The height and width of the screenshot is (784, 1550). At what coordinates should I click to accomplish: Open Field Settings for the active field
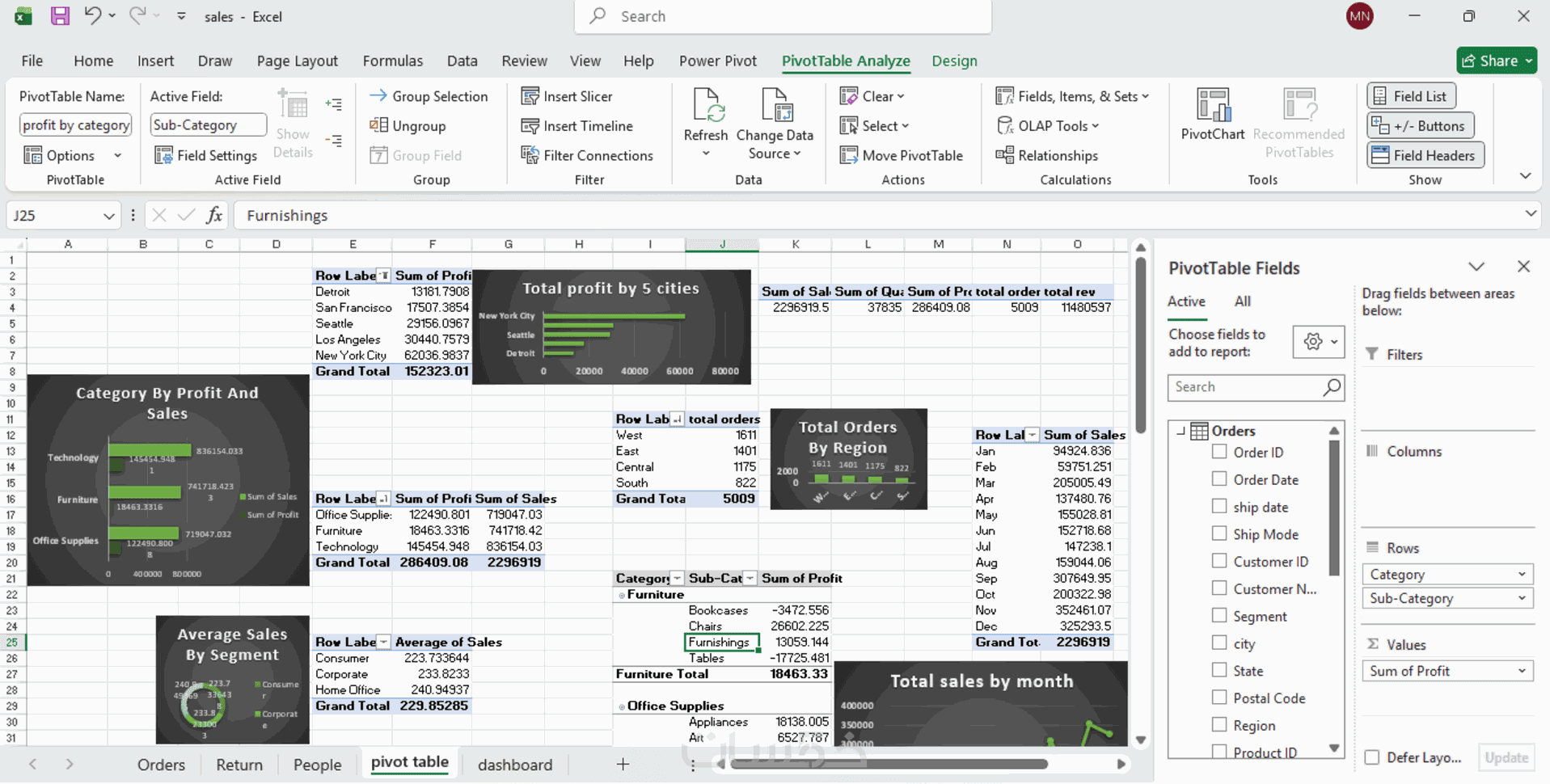205,155
